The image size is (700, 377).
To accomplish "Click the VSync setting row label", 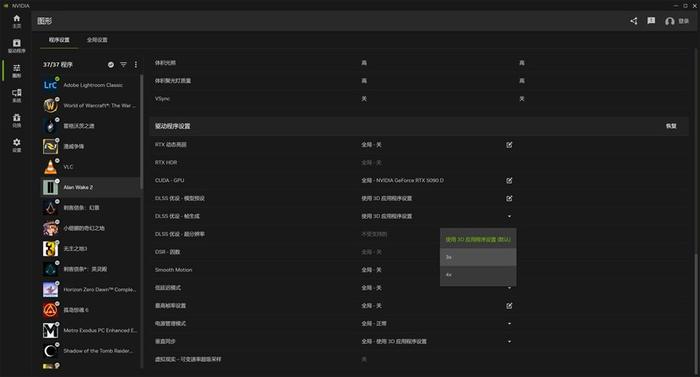I will pos(162,99).
